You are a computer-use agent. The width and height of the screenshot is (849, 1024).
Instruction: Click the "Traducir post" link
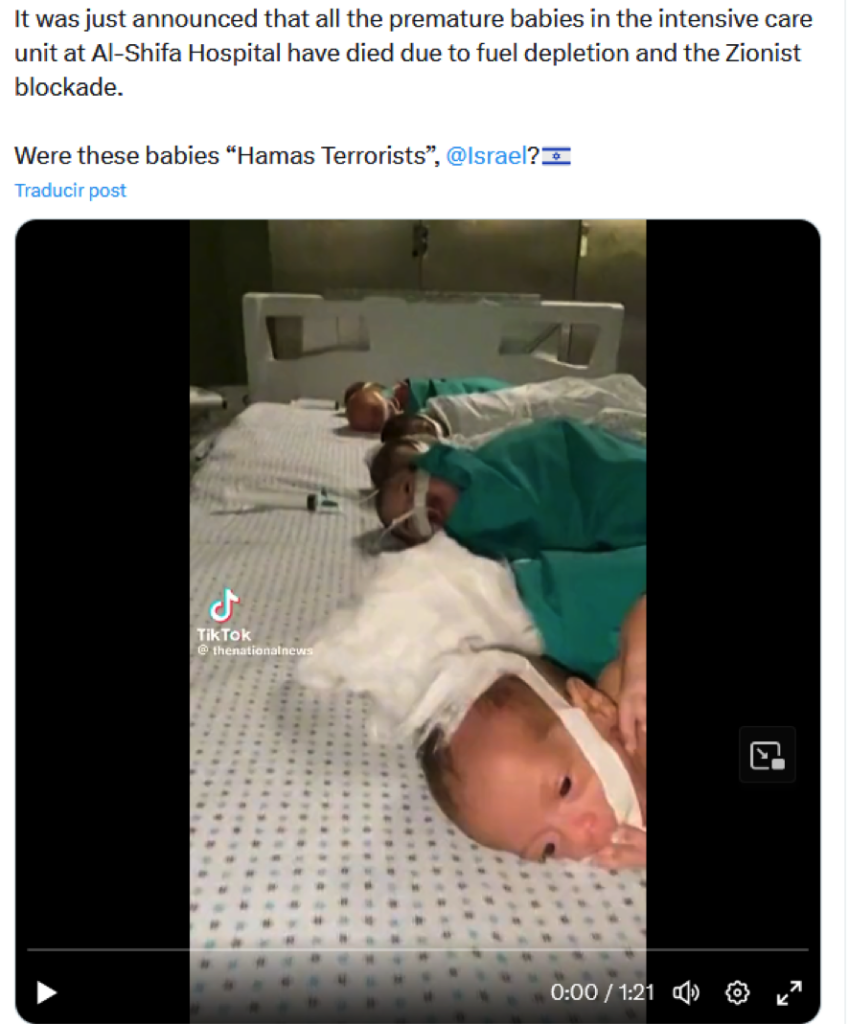70,190
